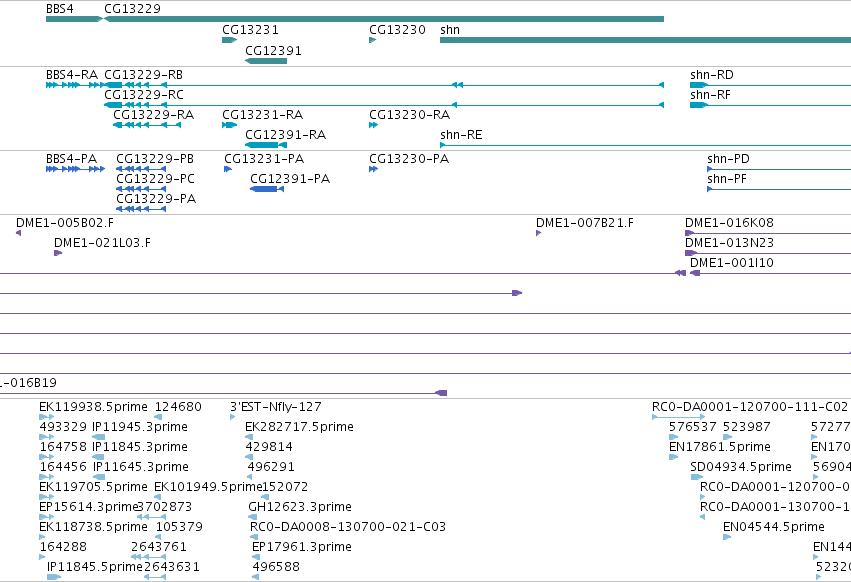
Task: Open the CG13229-PA protein feature
Action: (141, 209)
